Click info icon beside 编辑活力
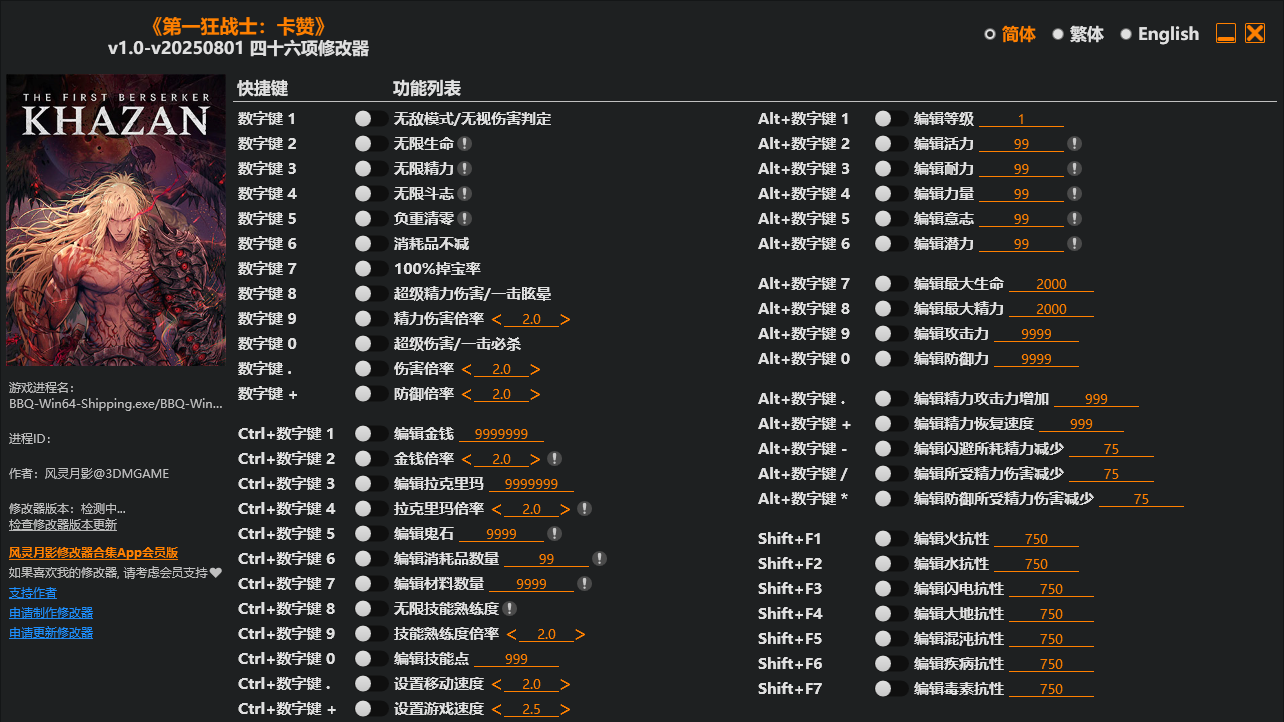 [1074, 144]
